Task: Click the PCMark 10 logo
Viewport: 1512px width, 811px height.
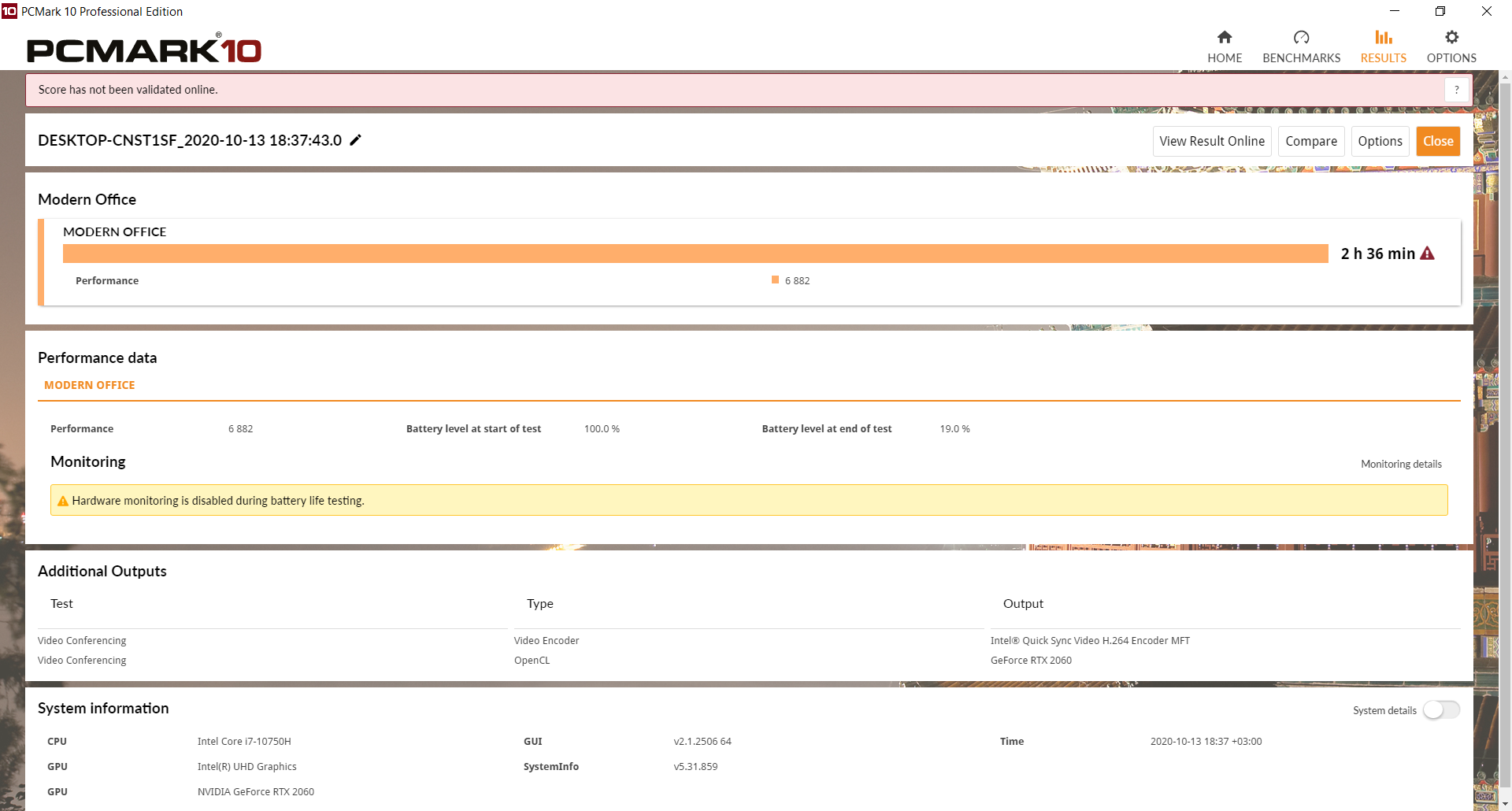Action: click(144, 49)
